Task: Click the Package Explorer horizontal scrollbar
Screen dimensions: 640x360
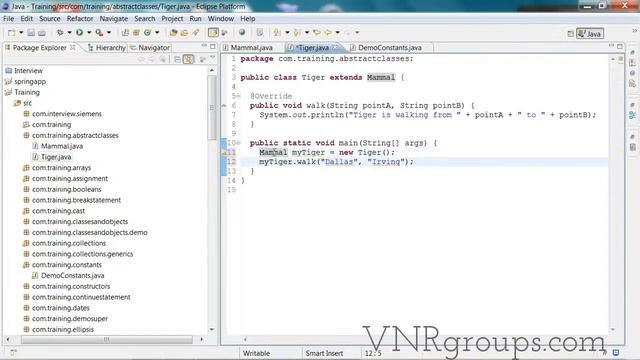Action: (x=107, y=339)
